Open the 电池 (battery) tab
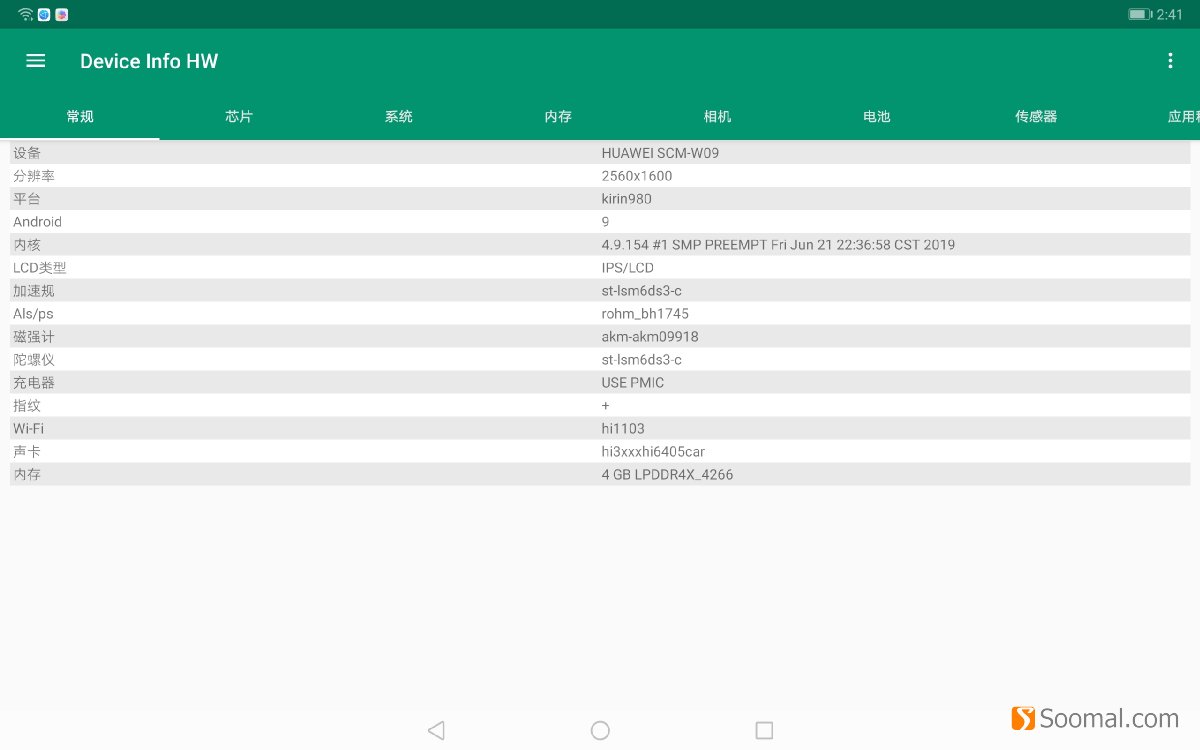Image resolution: width=1200 pixels, height=750 pixels. click(875, 116)
